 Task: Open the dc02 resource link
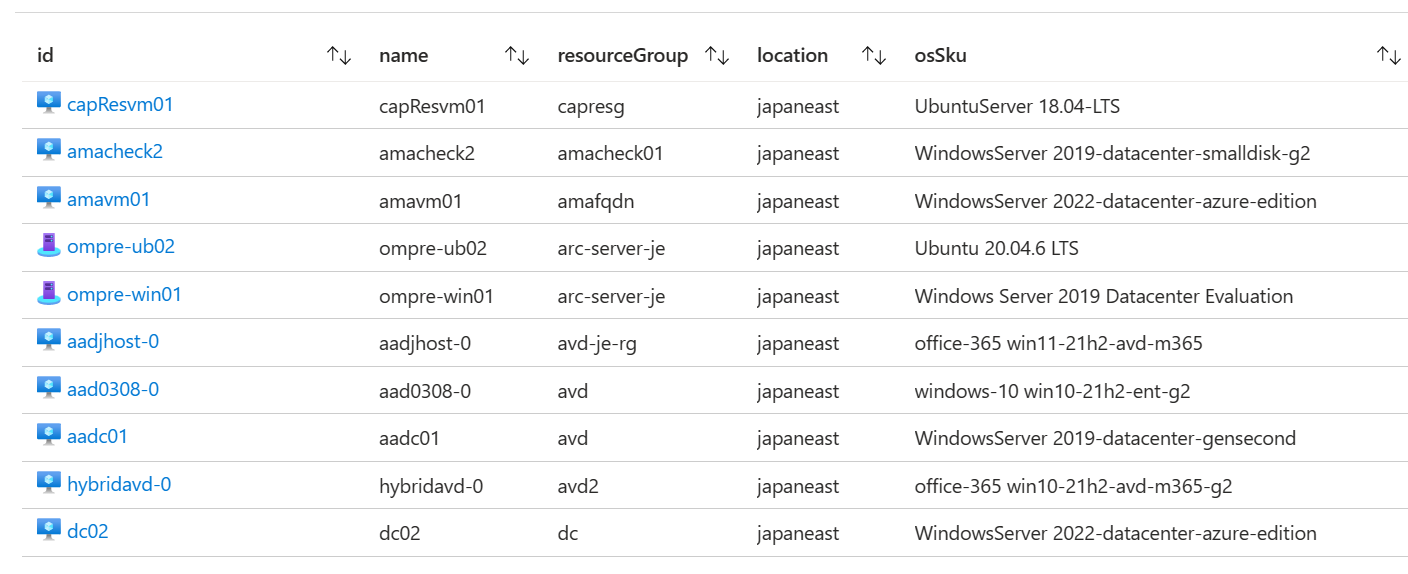(88, 531)
